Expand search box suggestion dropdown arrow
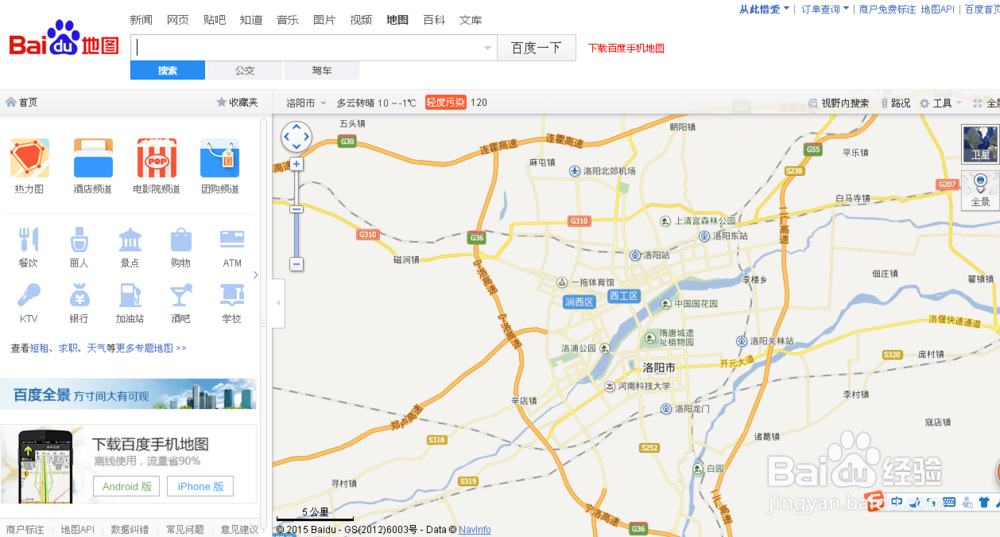 coord(487,48)
